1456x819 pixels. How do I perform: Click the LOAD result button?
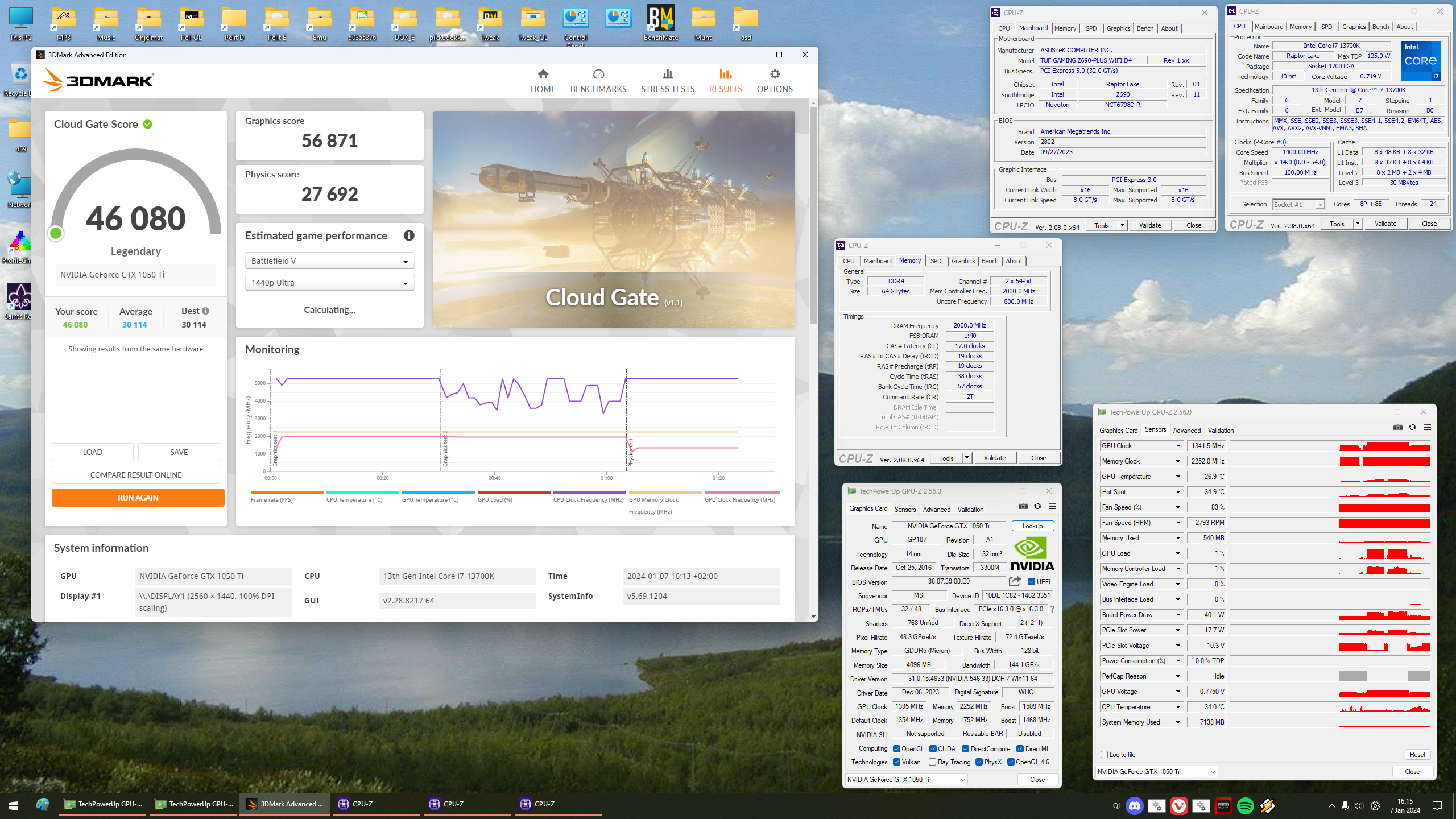click(x=92, y=452)
